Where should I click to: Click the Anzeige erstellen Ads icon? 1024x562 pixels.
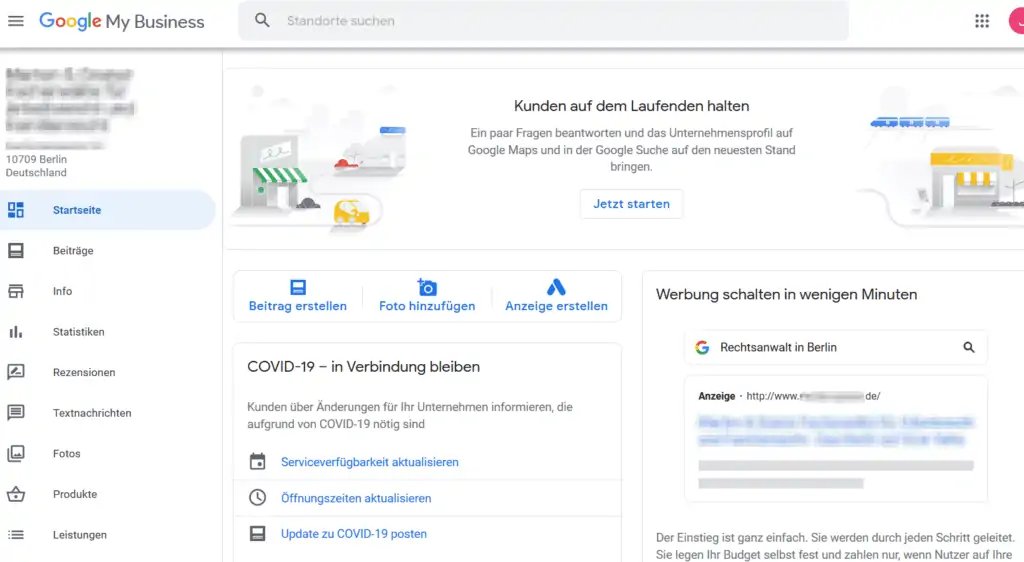556,287
